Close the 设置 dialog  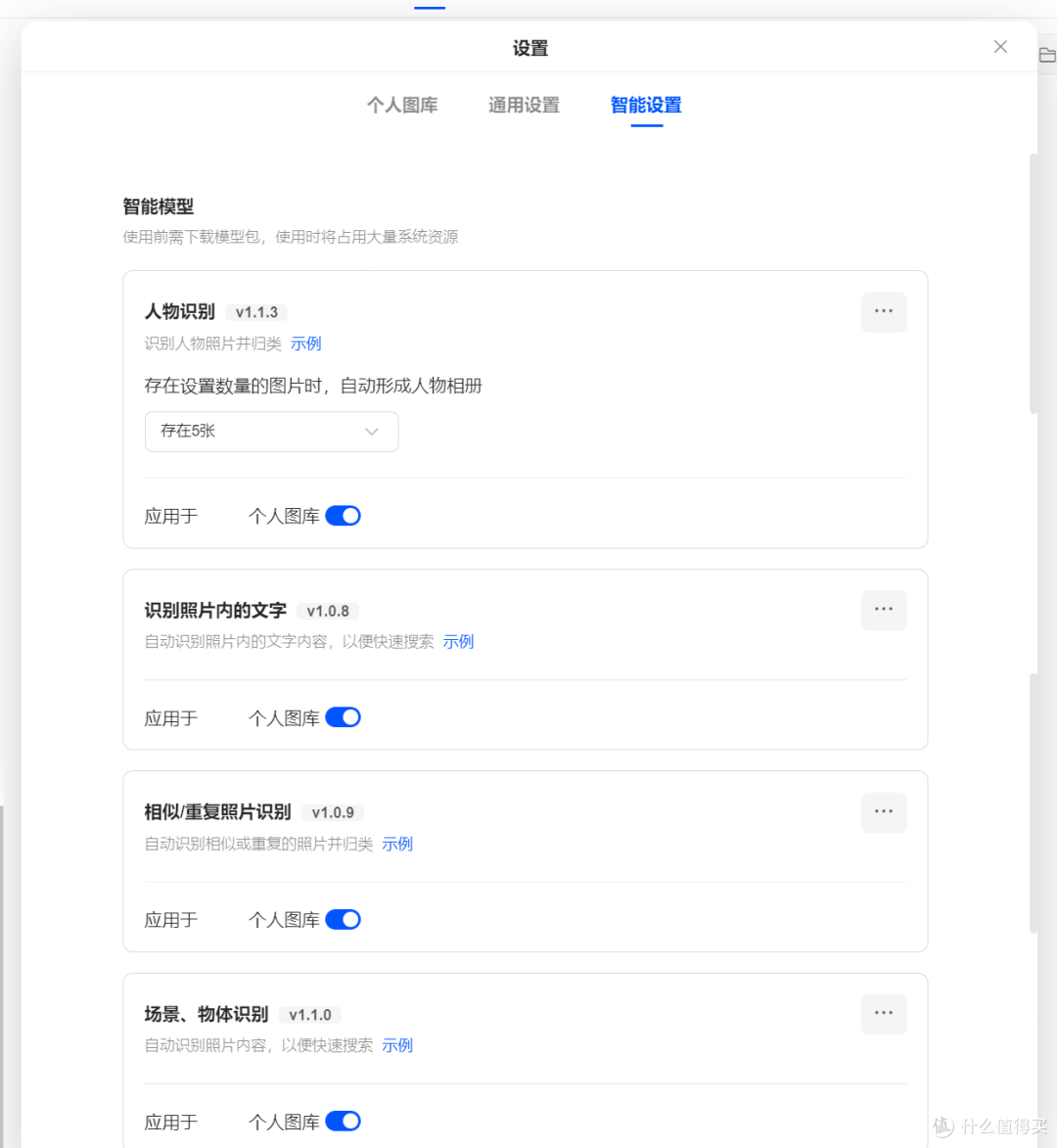(x=1000, y=47)
